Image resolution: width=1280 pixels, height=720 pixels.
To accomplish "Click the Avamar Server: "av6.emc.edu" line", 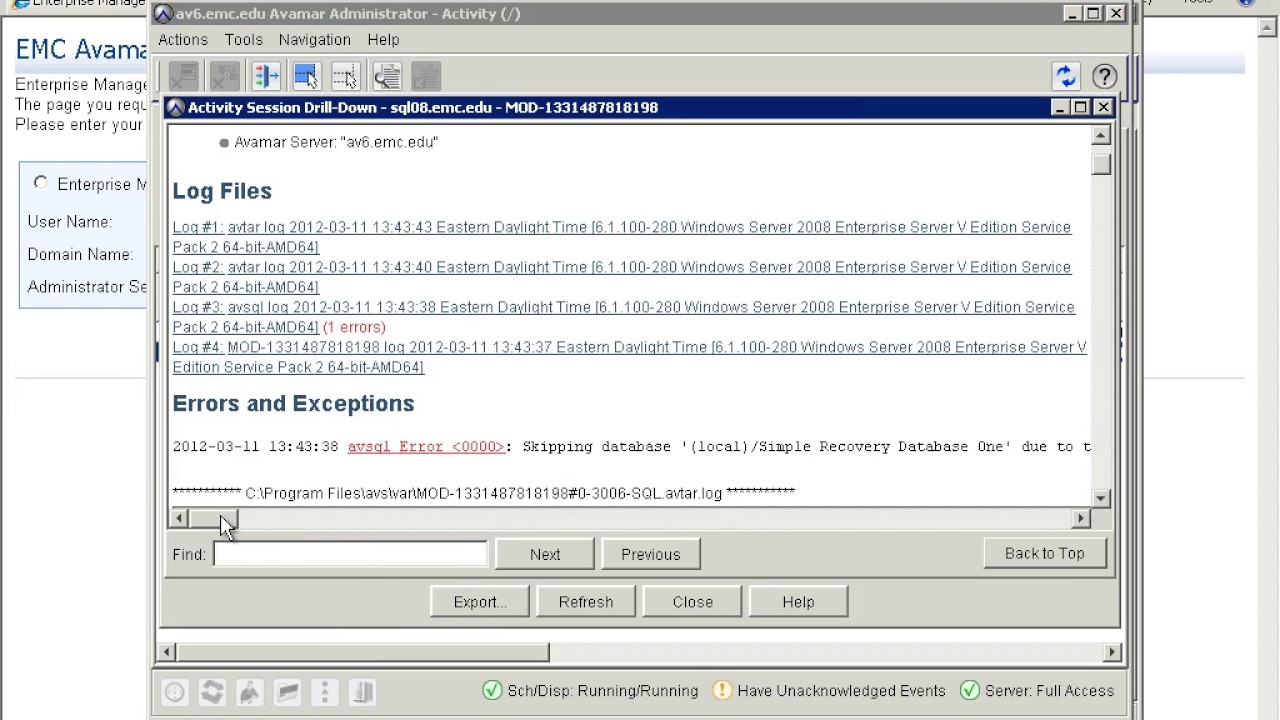I will point(336,142).
